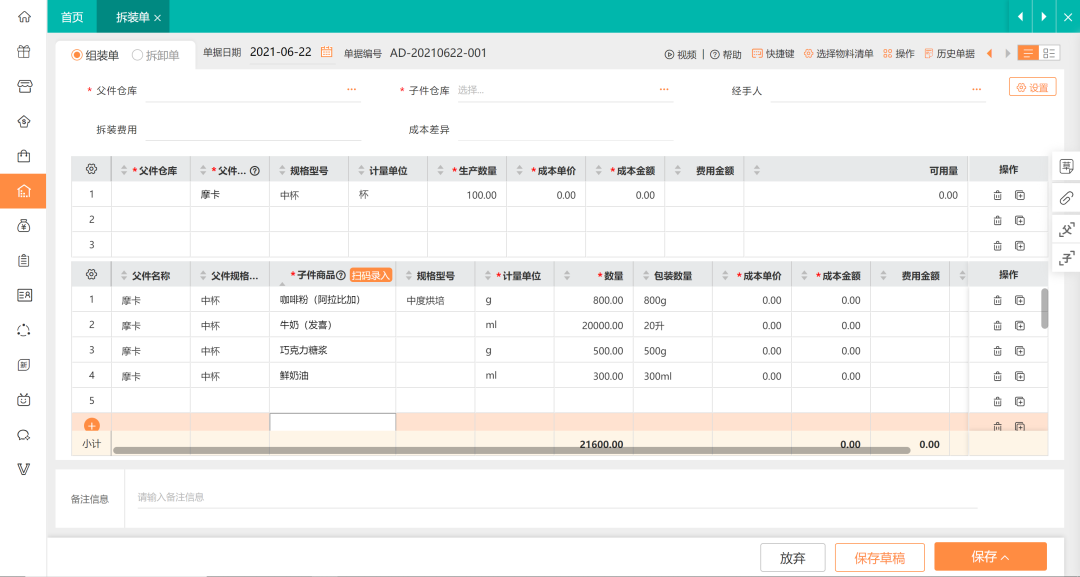Open the money bag icon in sidebar

pyautogui.click(x=24, y=226)
